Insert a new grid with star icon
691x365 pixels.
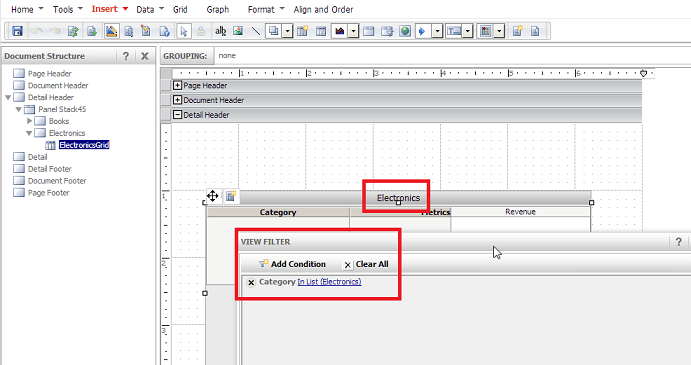coord(302,31)
